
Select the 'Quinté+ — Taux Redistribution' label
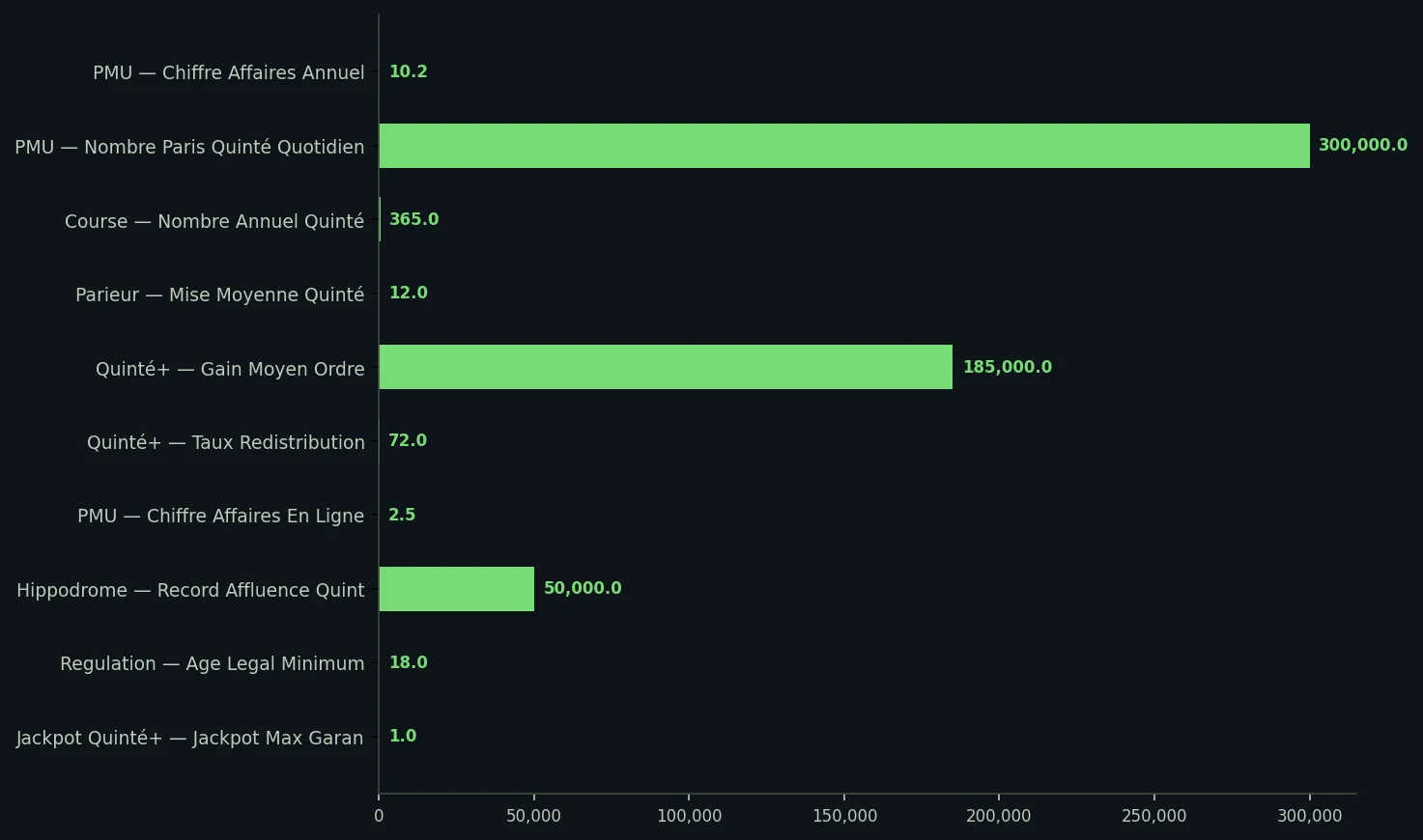tap(226, 442)
